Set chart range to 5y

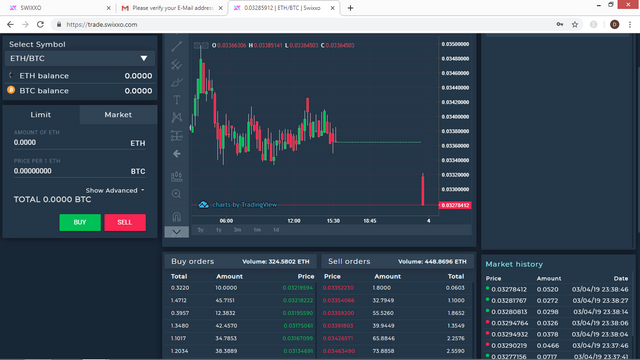[200, 230]
